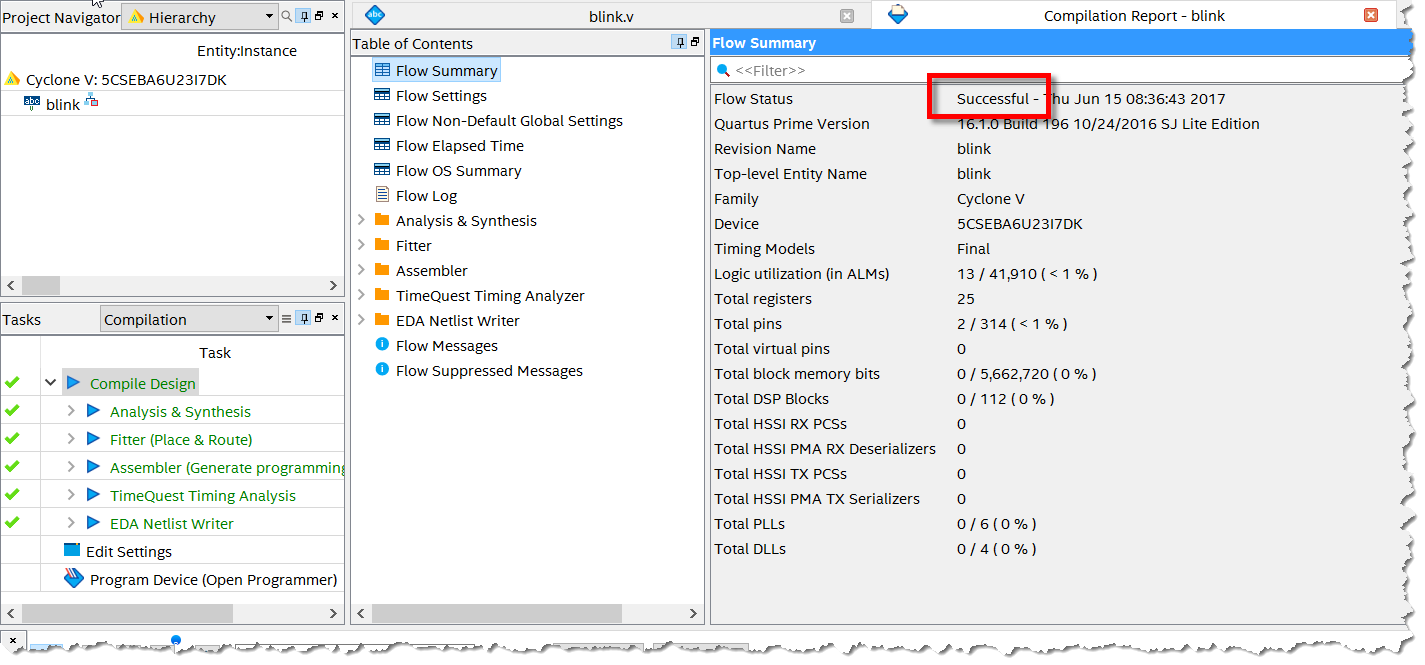Switch to Compilation Report - blink tab
Image resolution: width=1425 pixels, height=665 pixels.
1134,16
